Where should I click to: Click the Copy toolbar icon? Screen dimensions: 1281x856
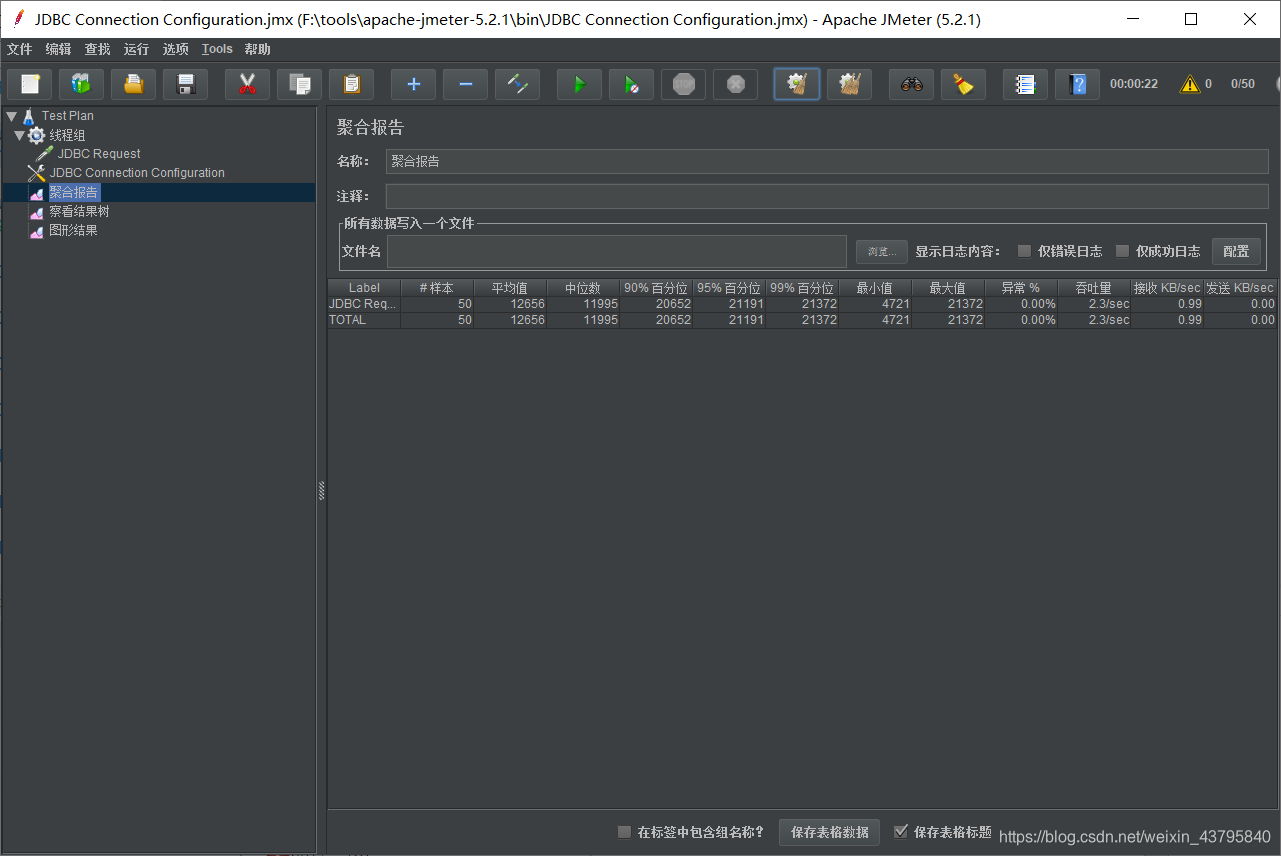[x=299, y=84]
